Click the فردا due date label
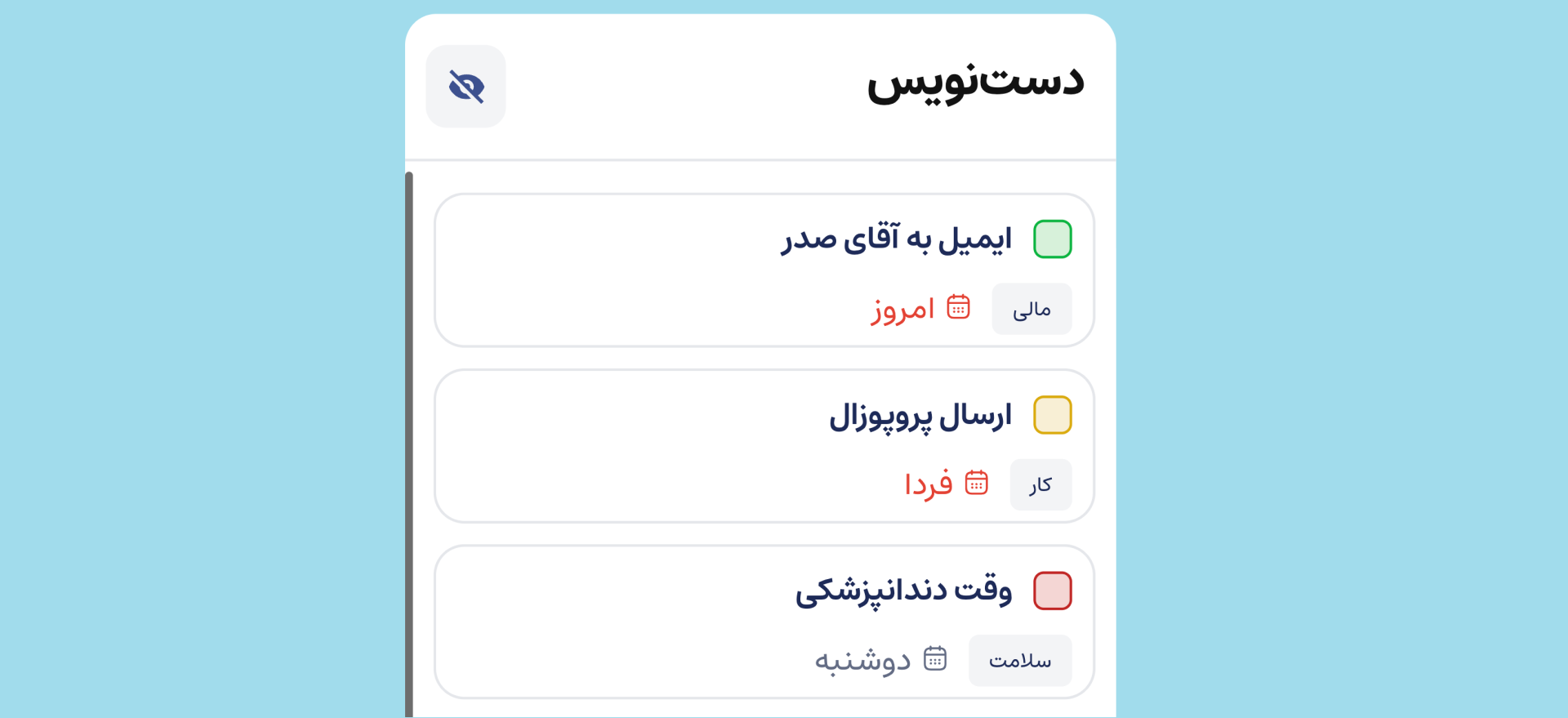Image resolution: width=1568 pixels, height=718 pixels. click(929, 484)
